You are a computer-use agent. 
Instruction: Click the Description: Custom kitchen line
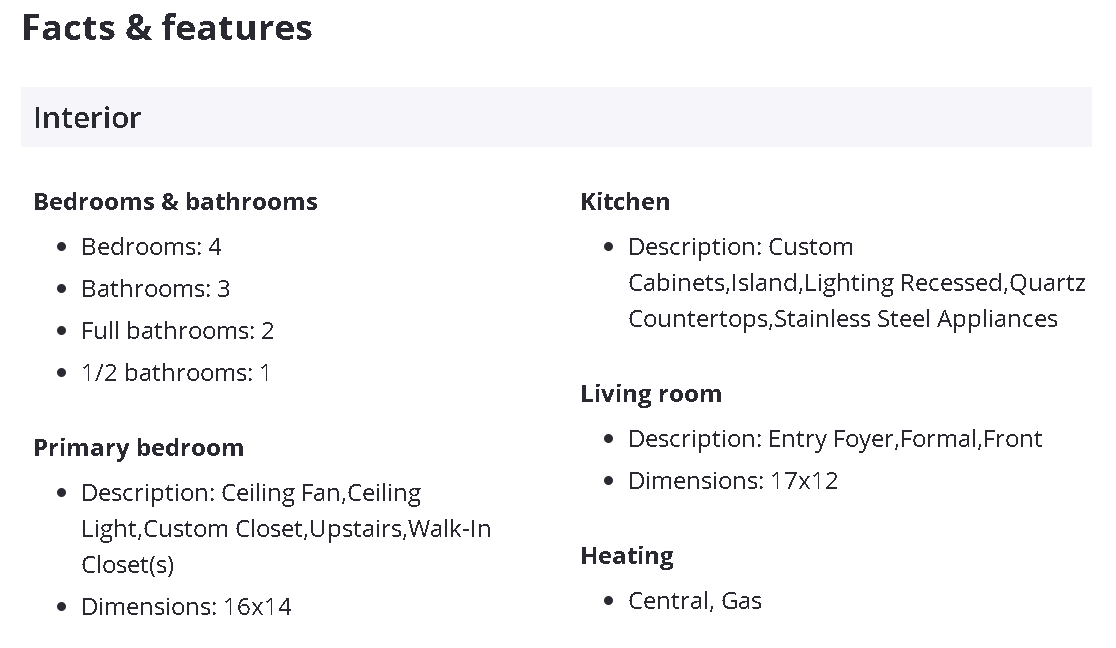coord(740,247)
